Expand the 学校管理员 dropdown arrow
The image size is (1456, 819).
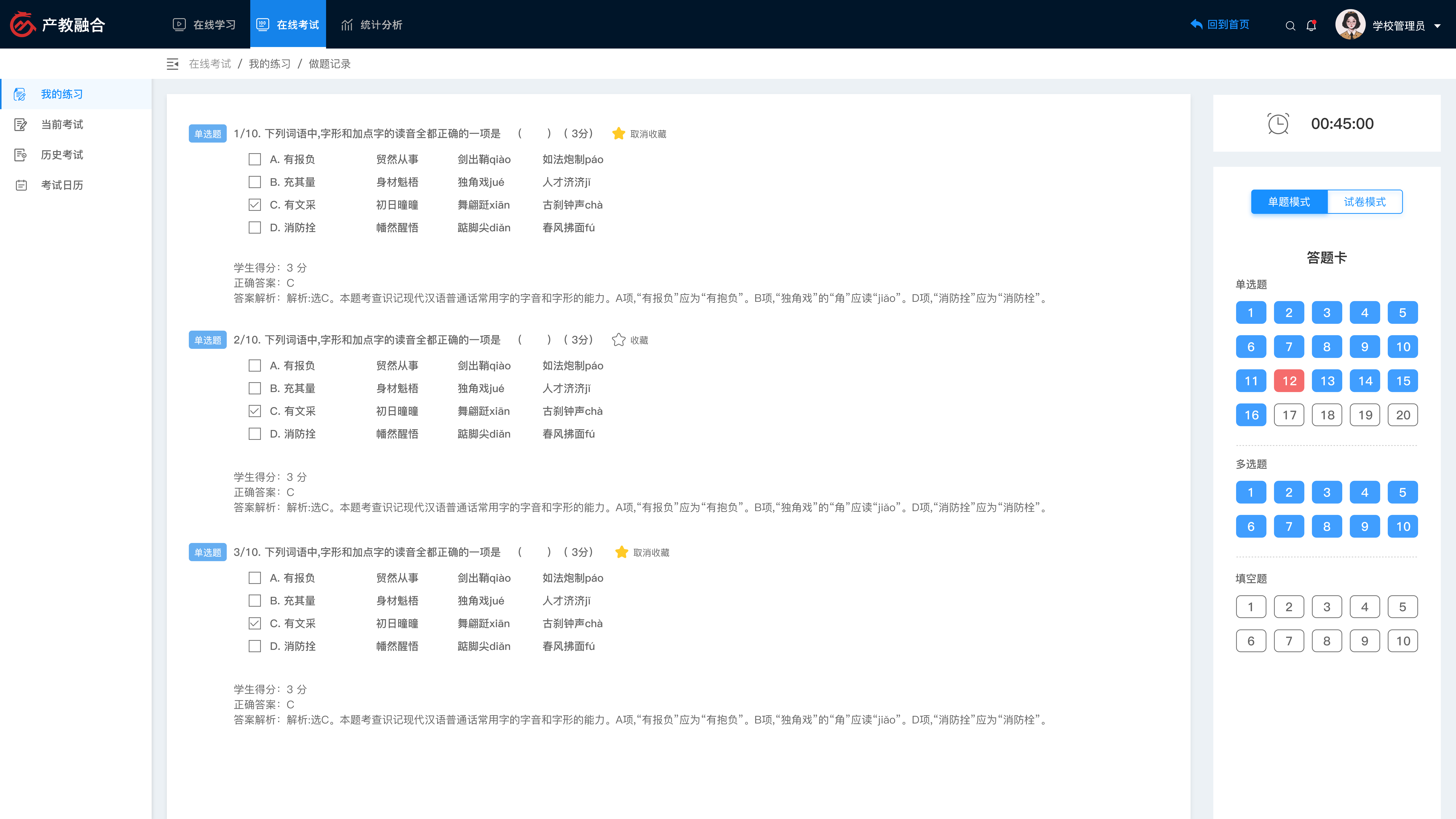(1437, 26)
